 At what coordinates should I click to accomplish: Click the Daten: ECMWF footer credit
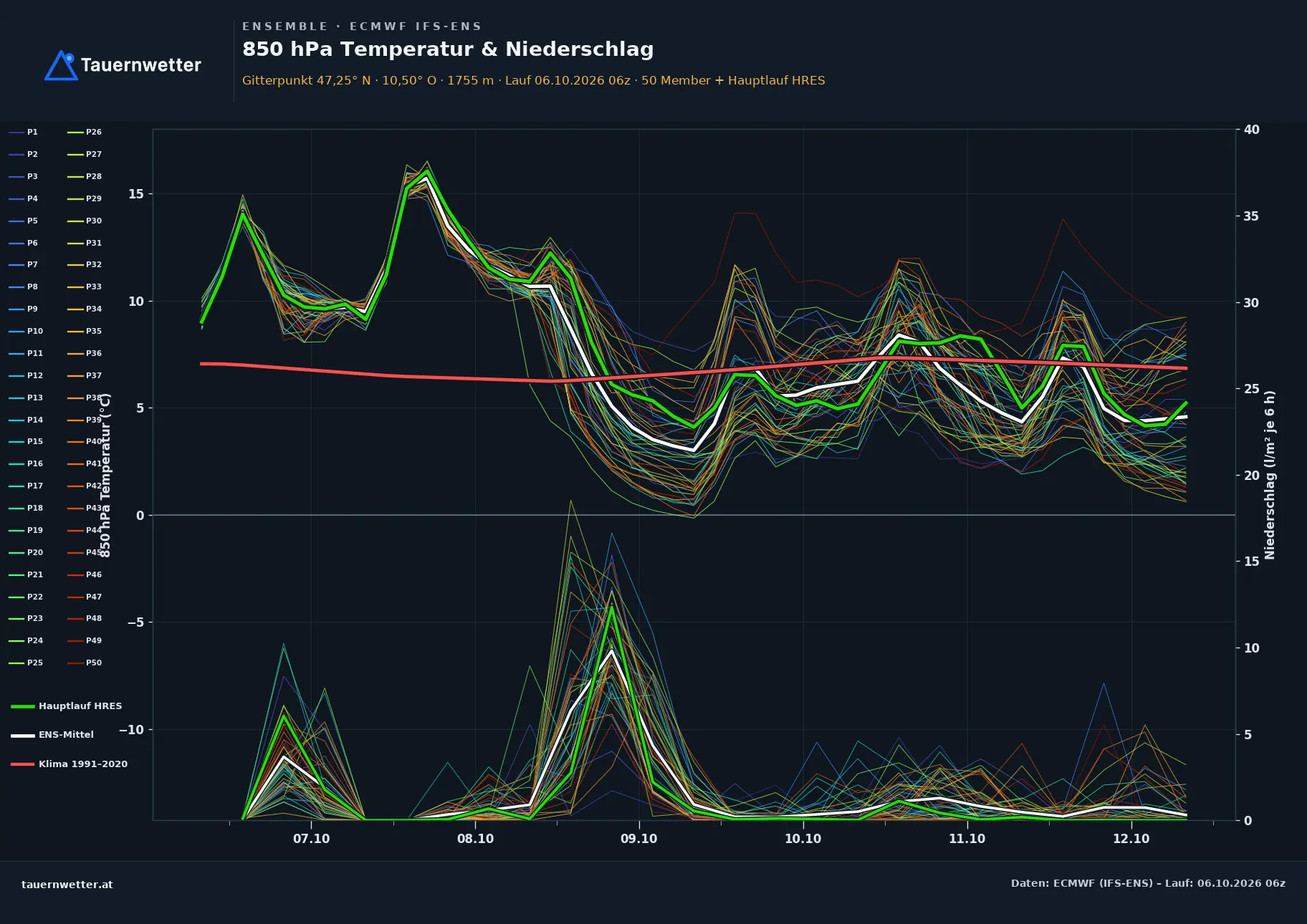pos(1148,884)
